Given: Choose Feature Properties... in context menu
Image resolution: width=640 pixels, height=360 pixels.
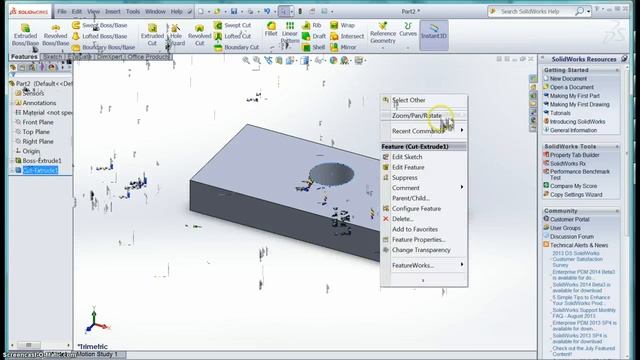Looking at the screenshot, I should [x=424, y=240].
